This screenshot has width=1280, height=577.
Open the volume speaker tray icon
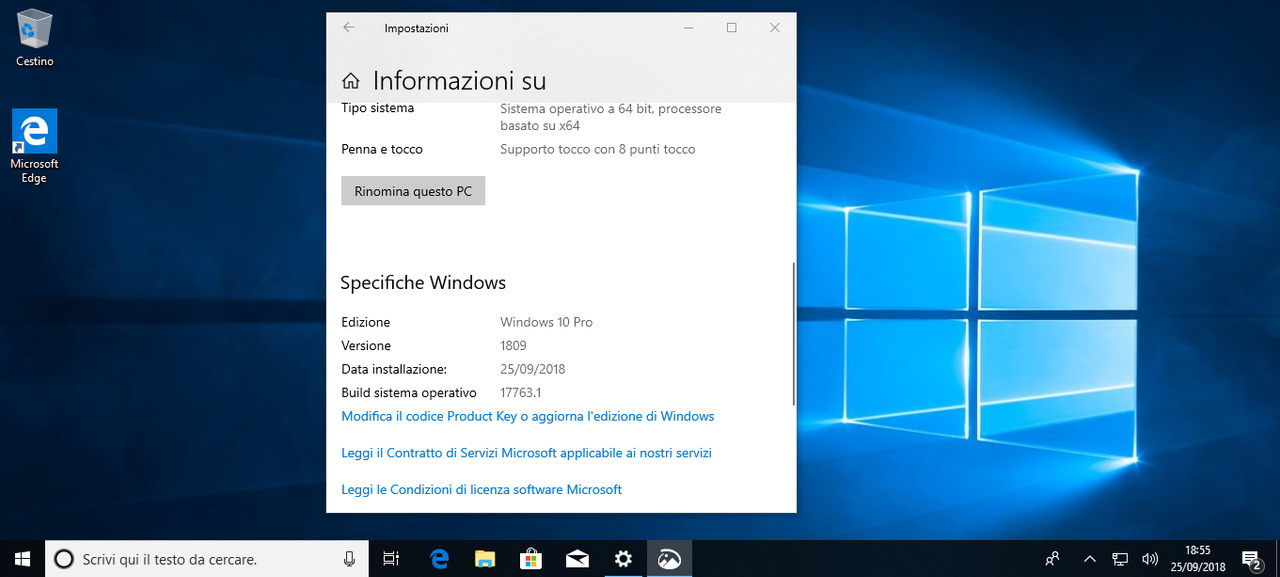coord(1150,560)
